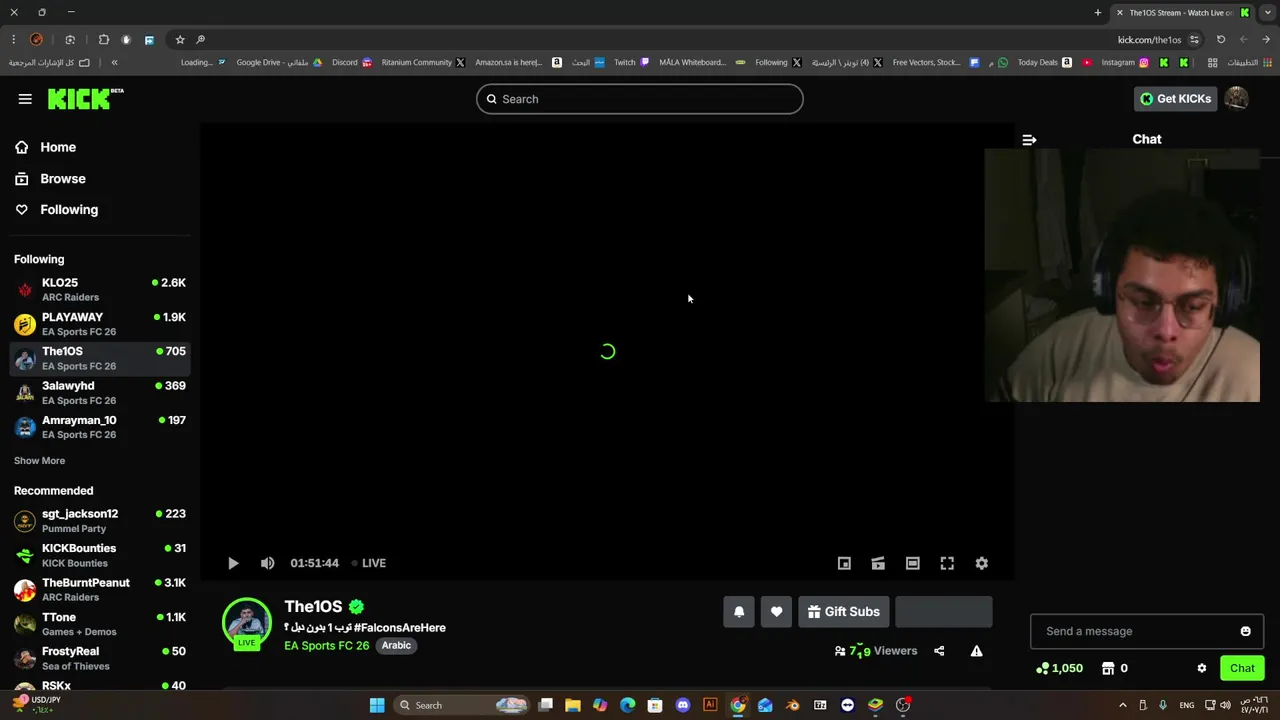The image size is (1280, 720).
Task: Click the Gift Subs button
Action: coord(843,612)
